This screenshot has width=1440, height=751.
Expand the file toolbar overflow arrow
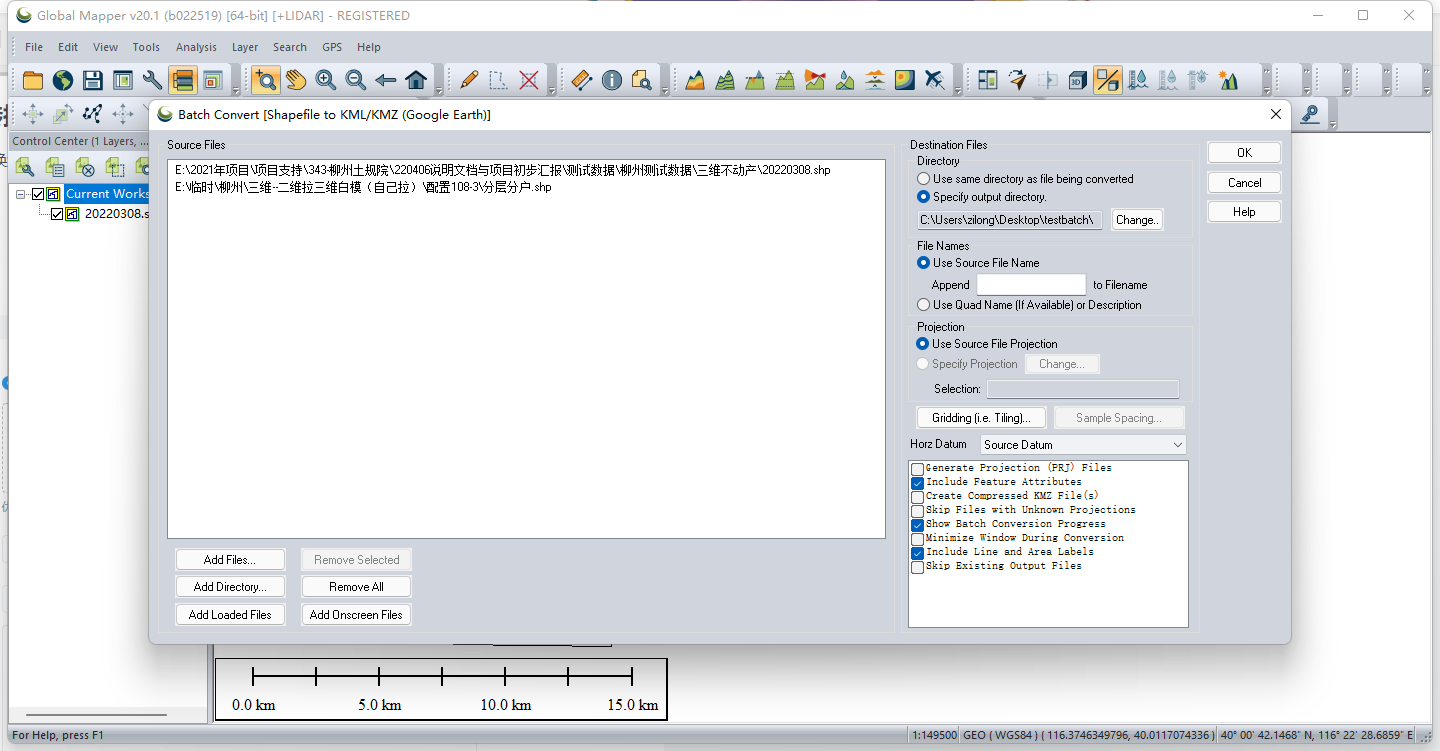(235, 89)
